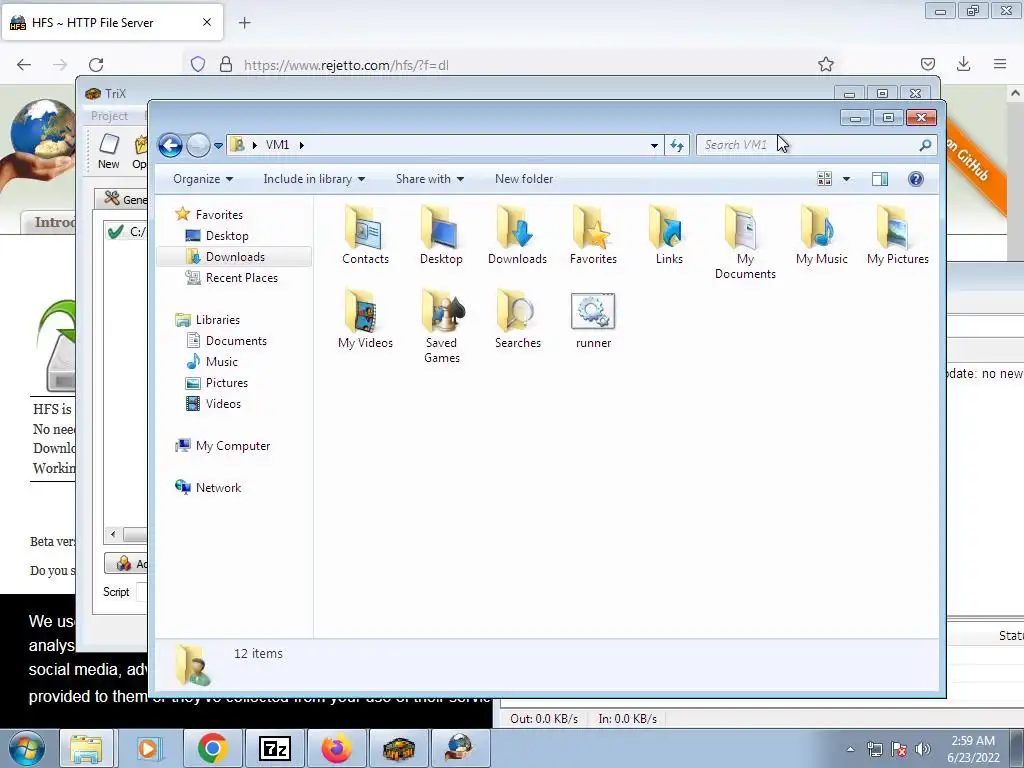Open Firefox hamburger menu
Screen dimensions: 1024x768
(1000, 64)
